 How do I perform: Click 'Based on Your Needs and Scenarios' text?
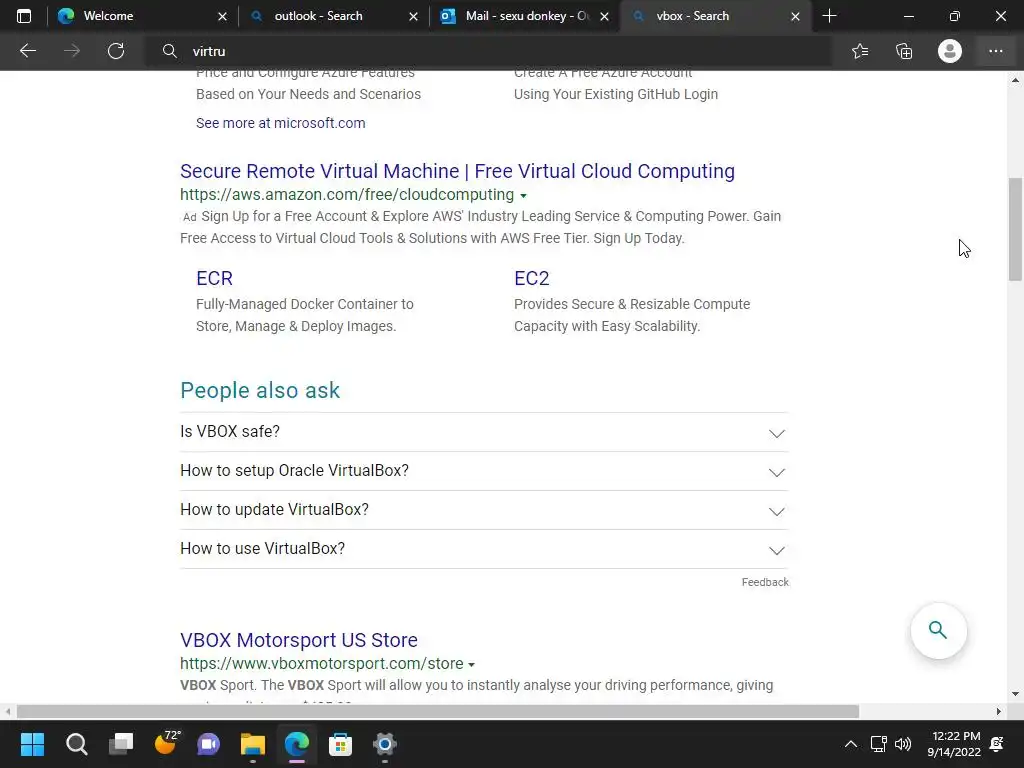click(x=308, y=94)
